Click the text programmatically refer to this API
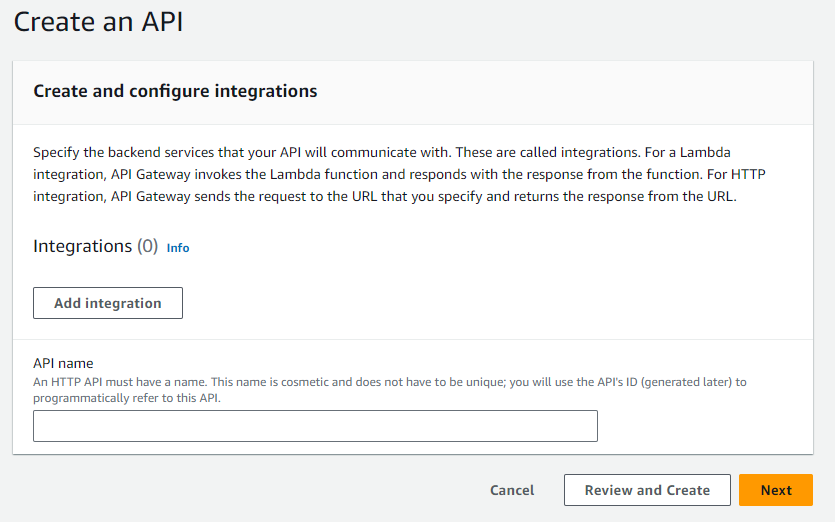Screen dimensions: 835x522 pyautogui.click(x=127, y=398)
